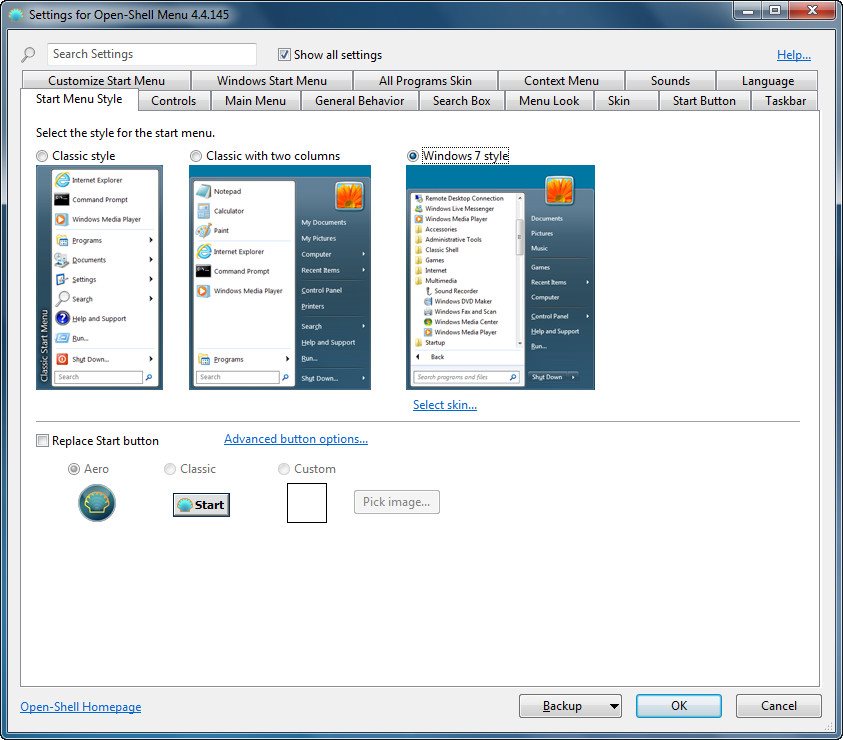Screen dimensions: 843x740
Task: Click the empty Custom button image box
Action: pos(307,502)
